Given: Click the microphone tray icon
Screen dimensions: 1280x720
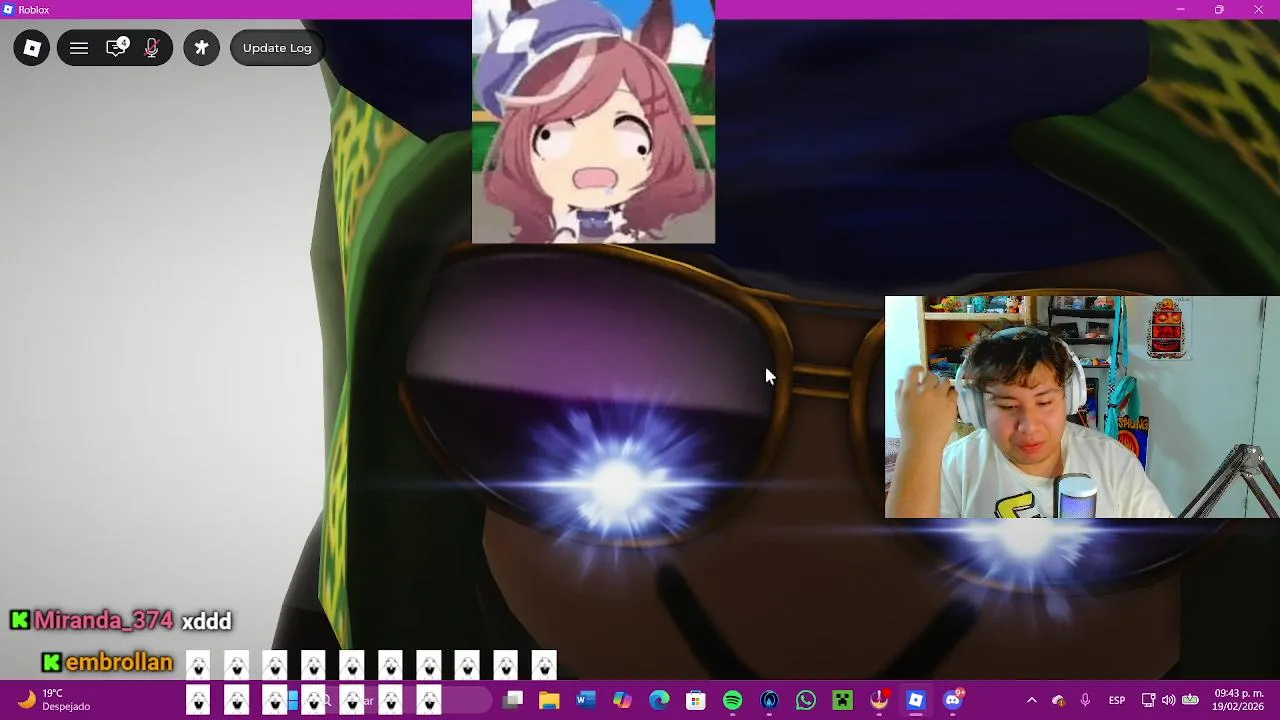Looking at the screenshot, I should [1085, 700].
